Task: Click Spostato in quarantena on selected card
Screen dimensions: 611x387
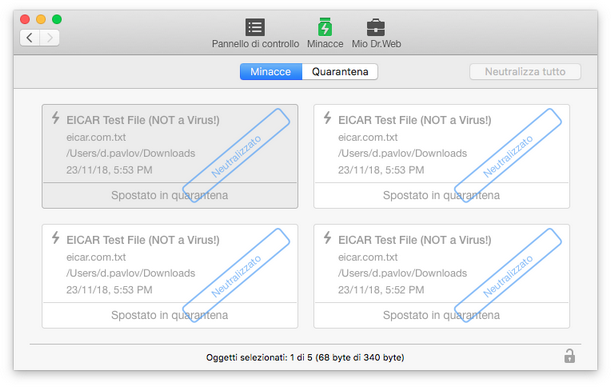Action: [170, 195]
